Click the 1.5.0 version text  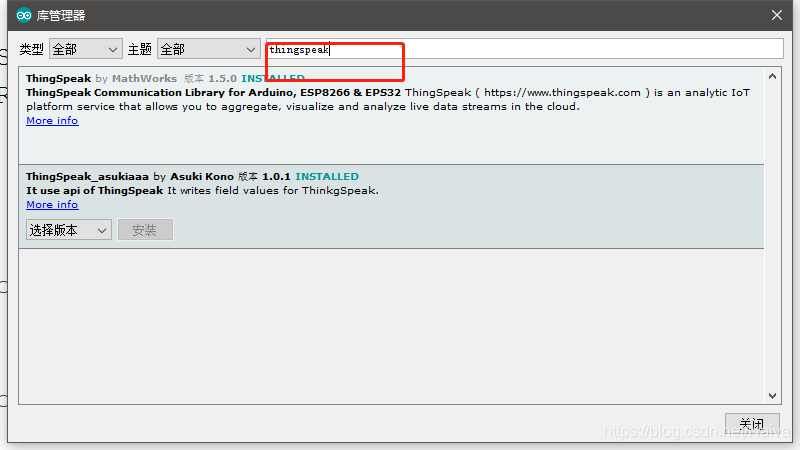click(222, 79)
